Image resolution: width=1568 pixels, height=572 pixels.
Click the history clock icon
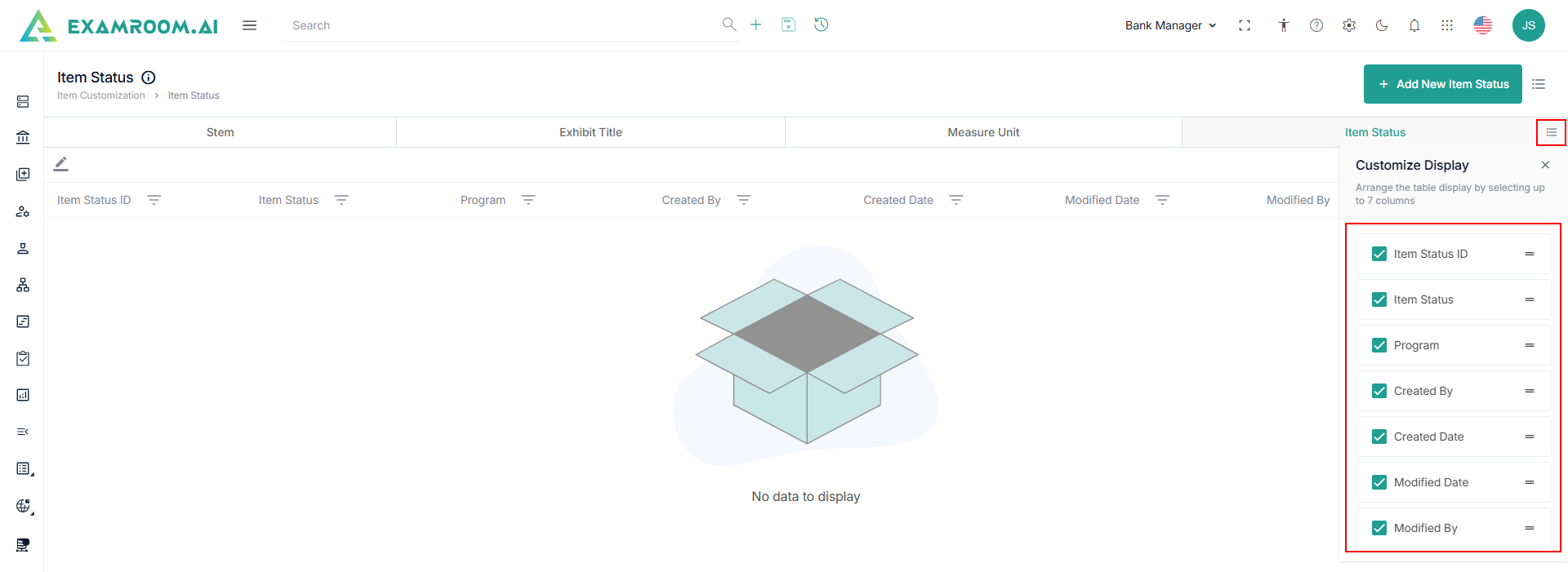coord(822,24)
